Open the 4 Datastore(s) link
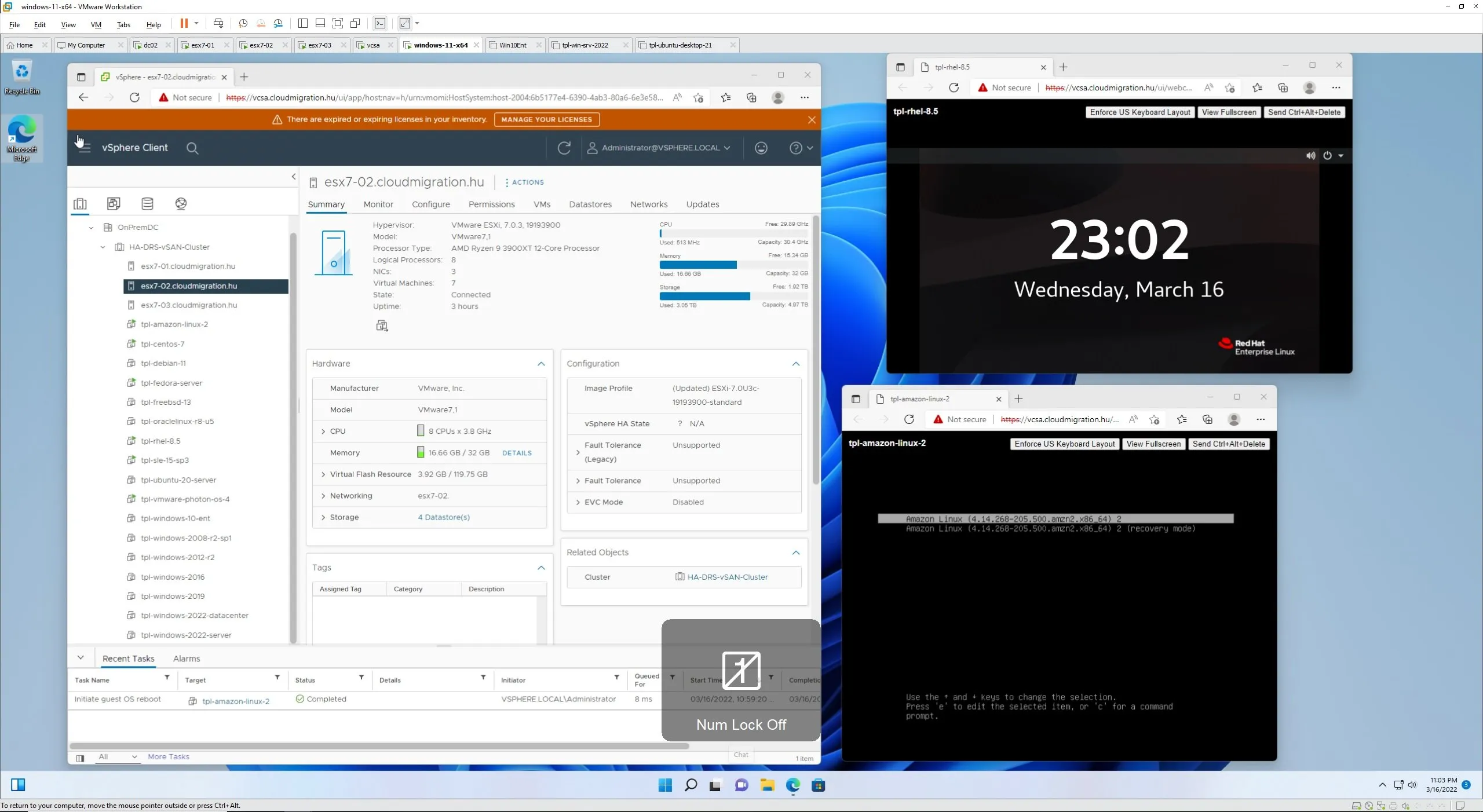Viewport: 1483px width, 812px height. [x=444, y=517]
